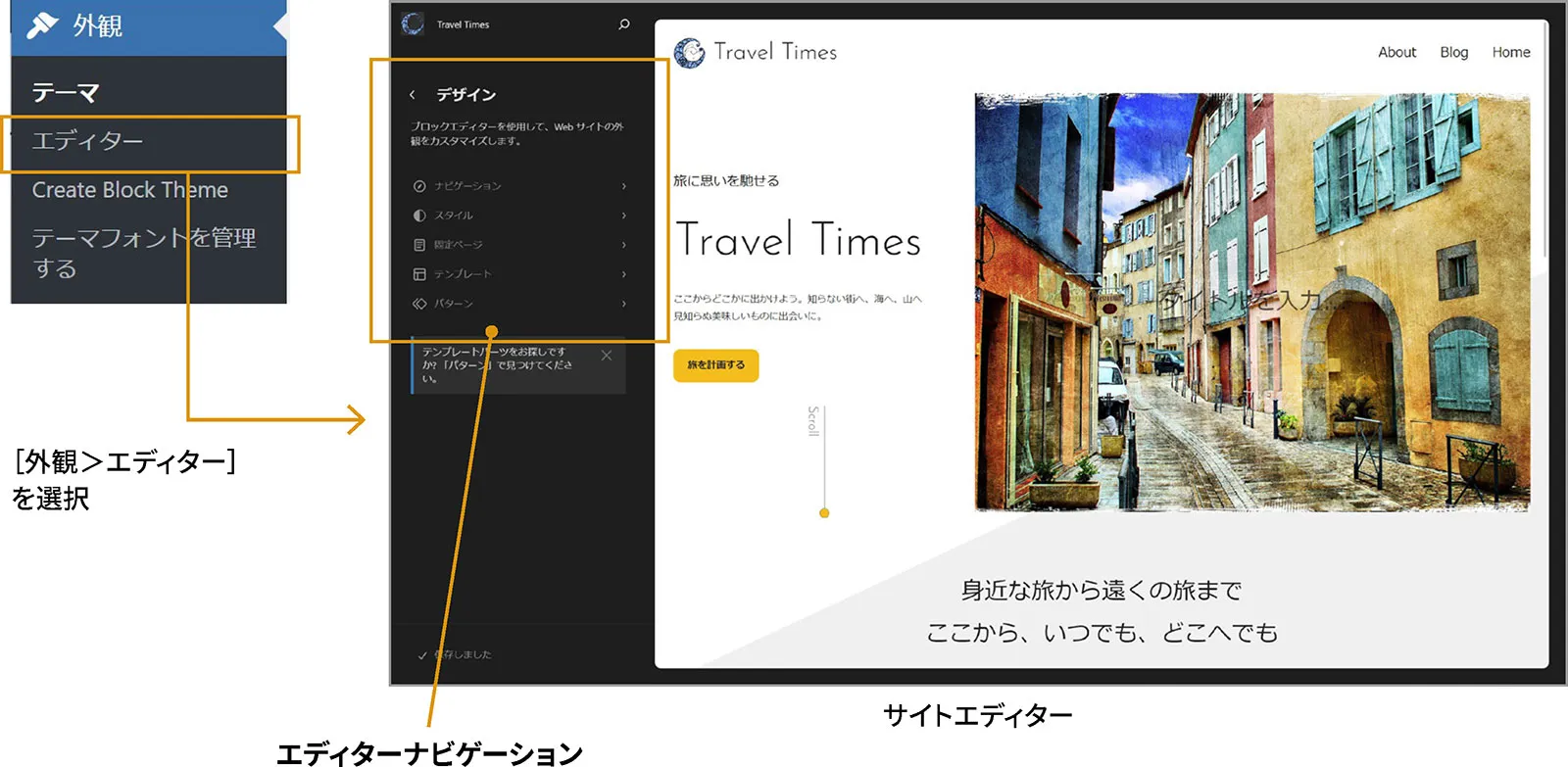Click the Travel Times site title in preview header
1568x767 pixels.
click(x=775, y=52)
